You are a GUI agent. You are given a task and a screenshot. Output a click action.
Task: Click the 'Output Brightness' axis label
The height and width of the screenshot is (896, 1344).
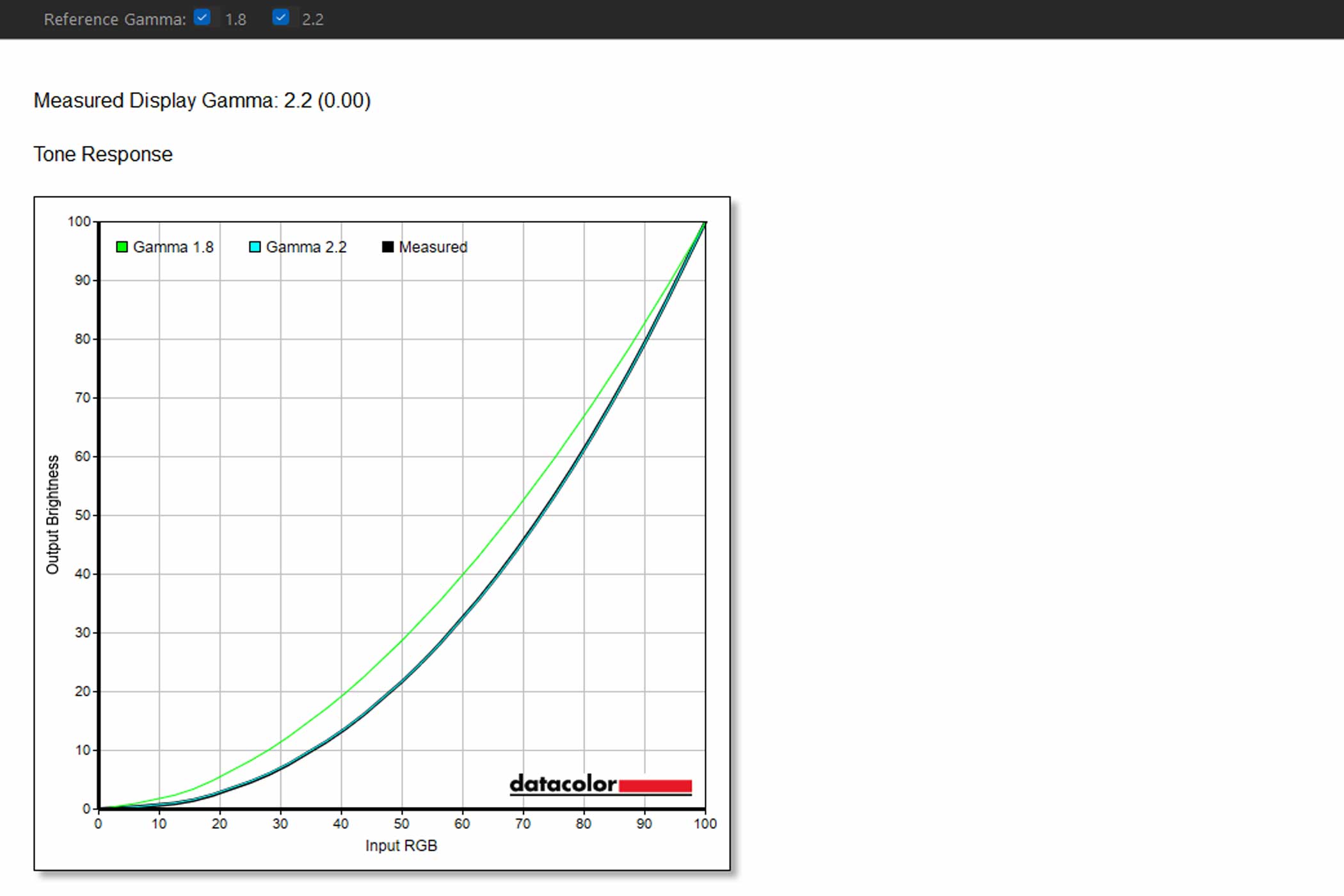(x=52, y=515)
